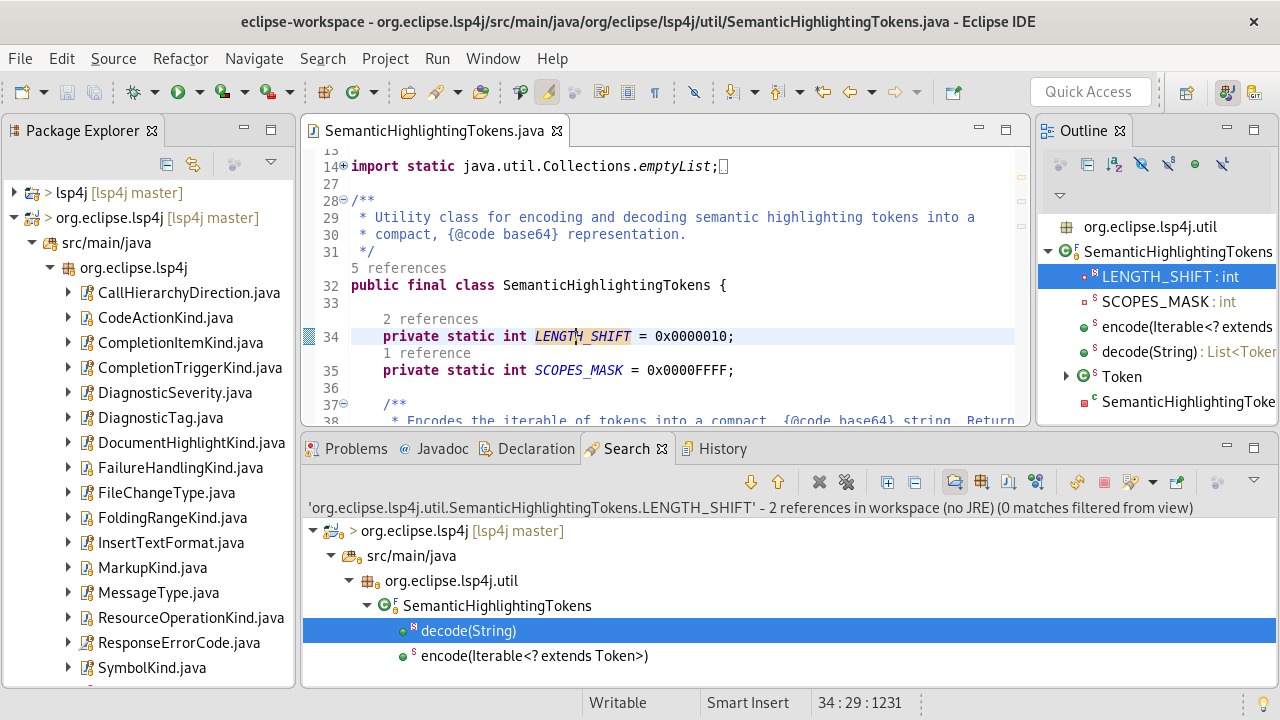1280x720 pixels.
Task: Click Open Type icon in toolbar
Action: (x=408, y=92)
